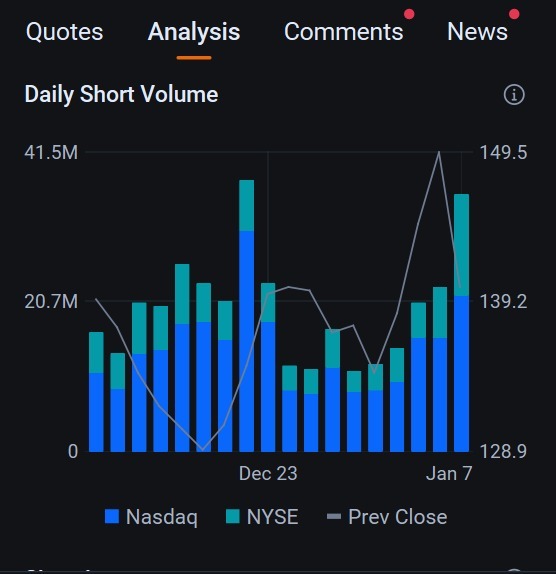Click the Dec 23 bar in the chart
This screenshot has height=574, width=556.
click(x=268, y=368)
